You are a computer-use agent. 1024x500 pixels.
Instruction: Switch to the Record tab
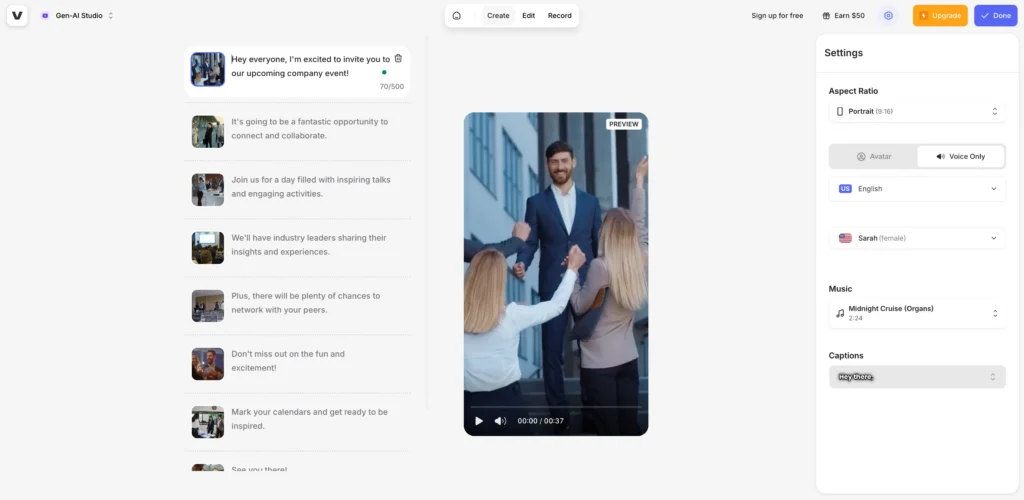(x=560, y=16)
